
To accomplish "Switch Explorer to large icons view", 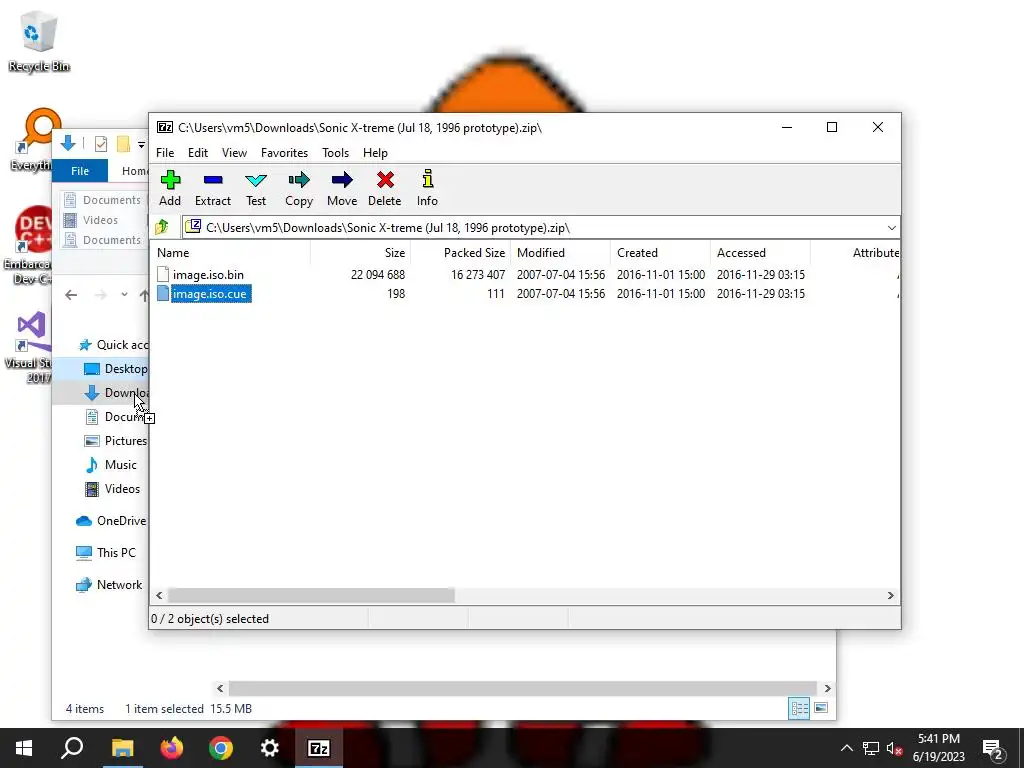I will click(822, 709).
